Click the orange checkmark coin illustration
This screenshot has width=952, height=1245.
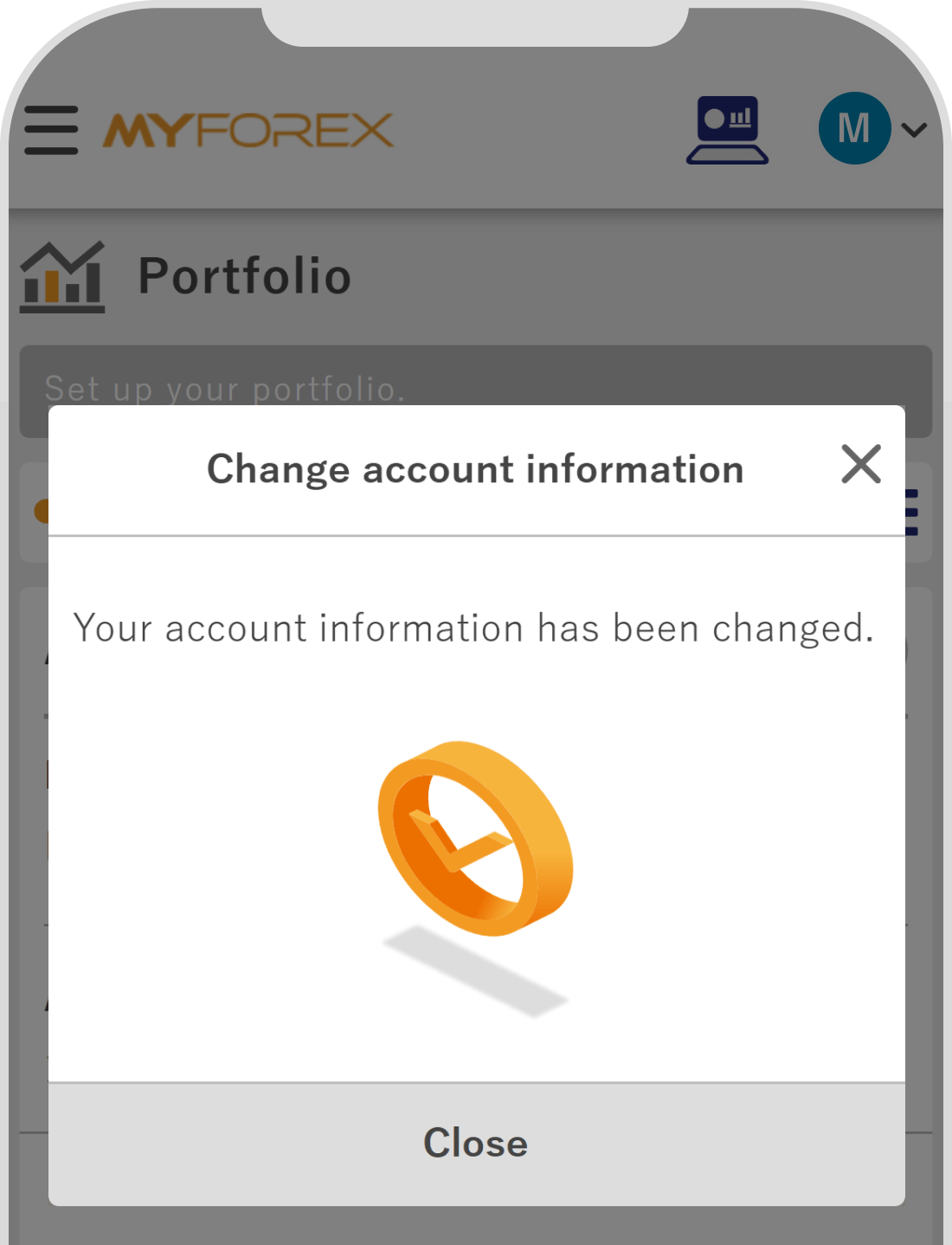[474, 835]
